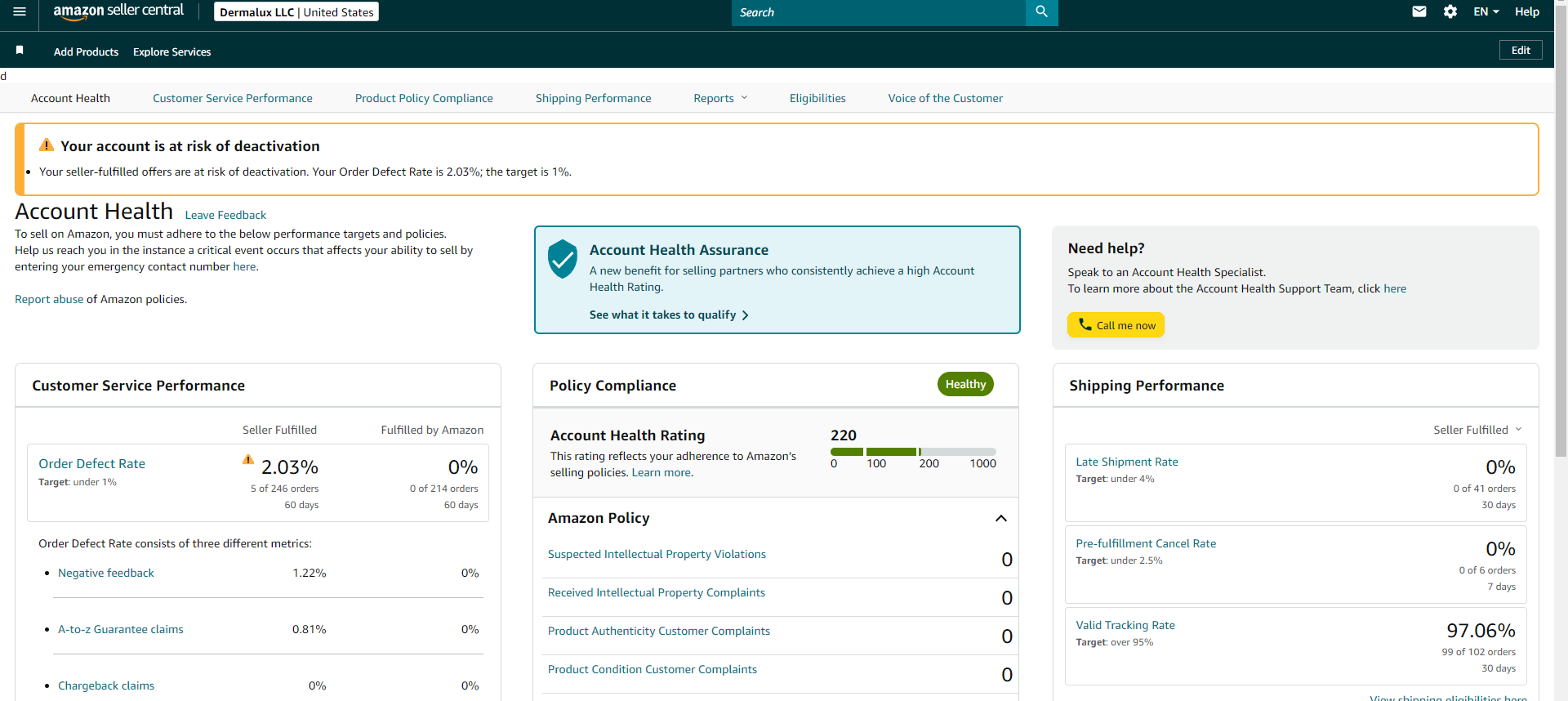Viewport: 1568px width, 701px height.
Task: Switch to Customer Service Performance tab
Action: [233, 98]
